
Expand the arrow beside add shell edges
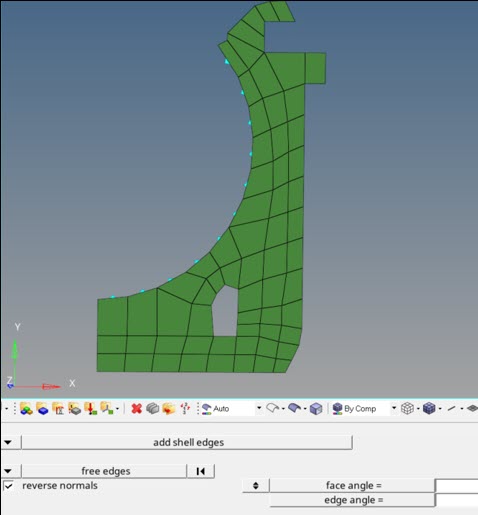8,442
